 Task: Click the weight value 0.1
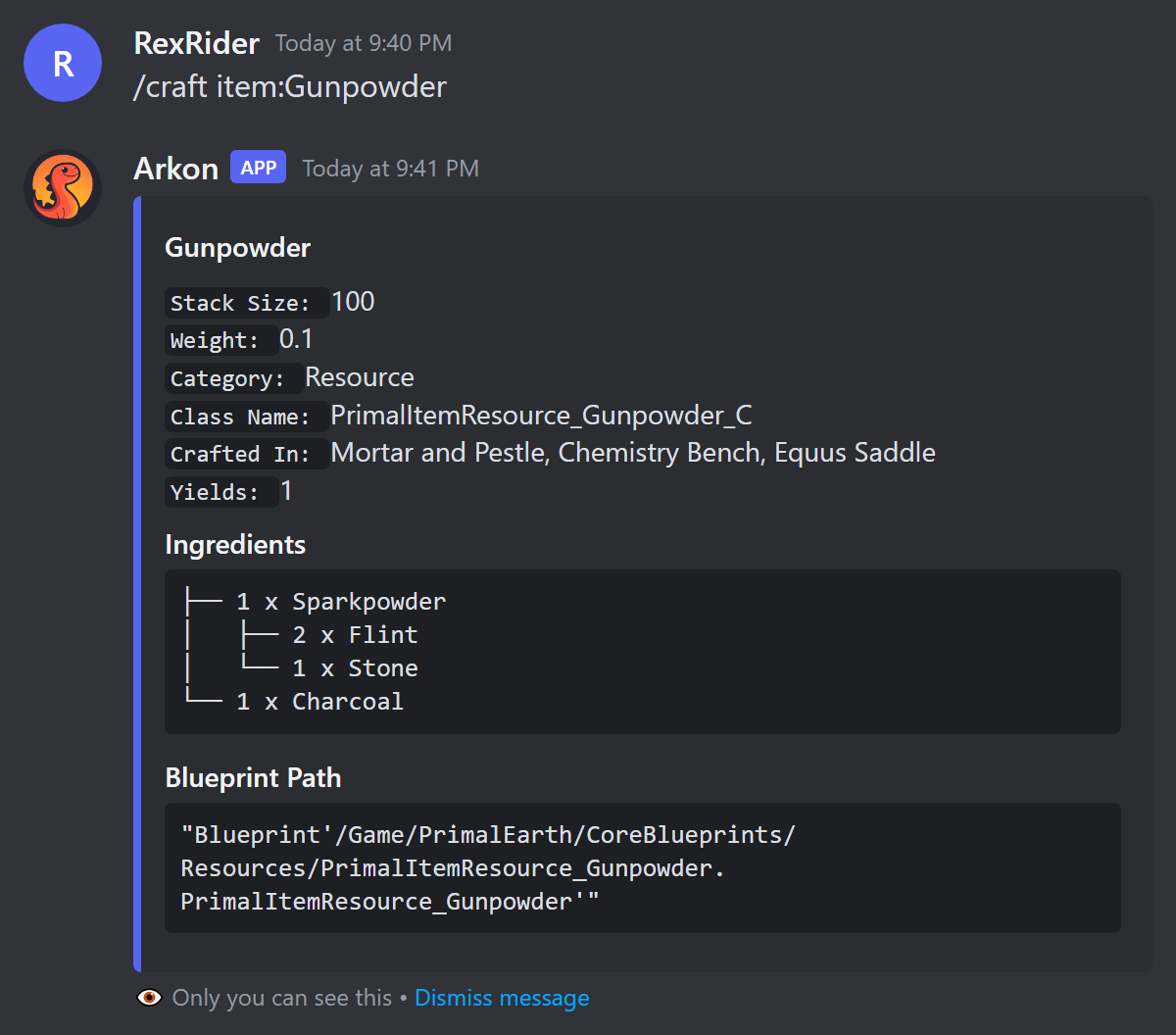tap(296, 339)
